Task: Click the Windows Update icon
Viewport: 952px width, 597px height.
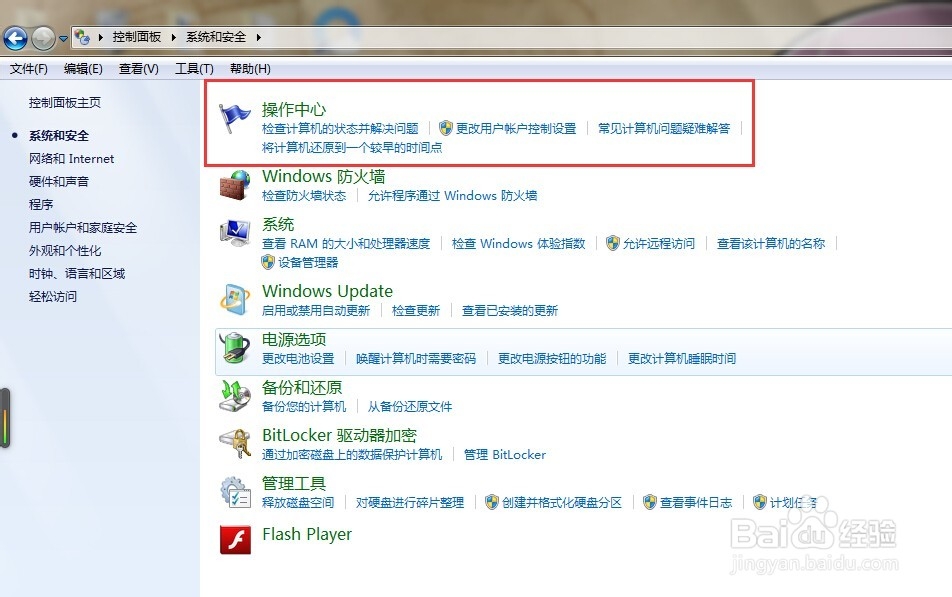Action: click(x=234, y=300)
